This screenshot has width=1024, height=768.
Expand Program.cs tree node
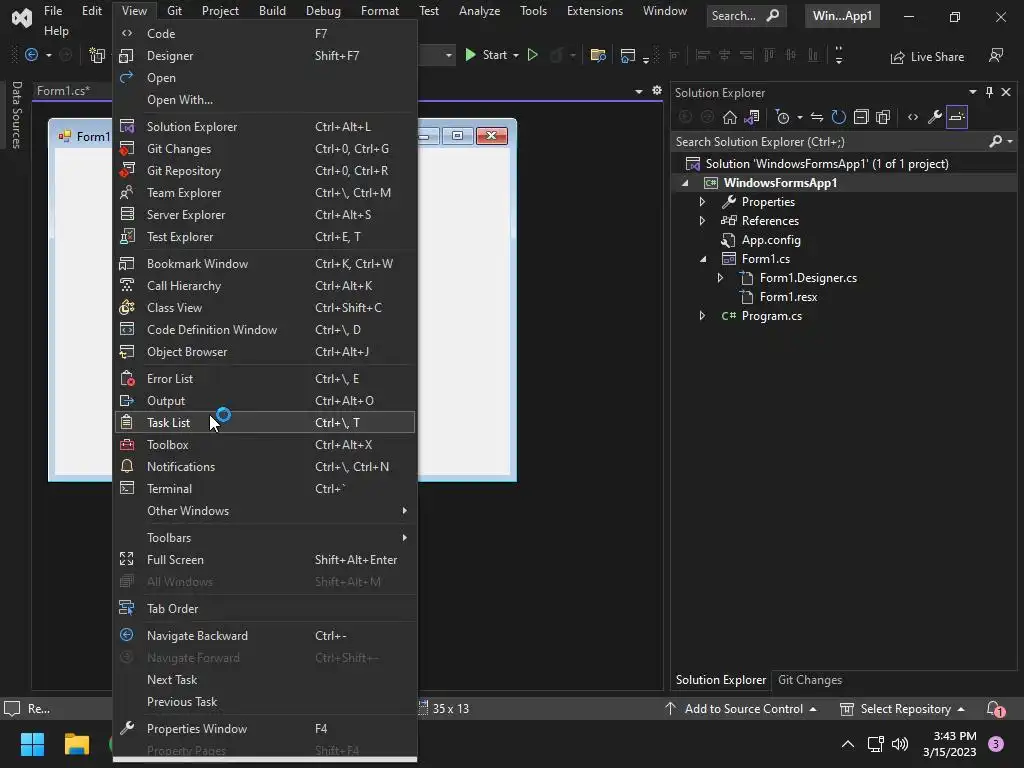[702, 315]
